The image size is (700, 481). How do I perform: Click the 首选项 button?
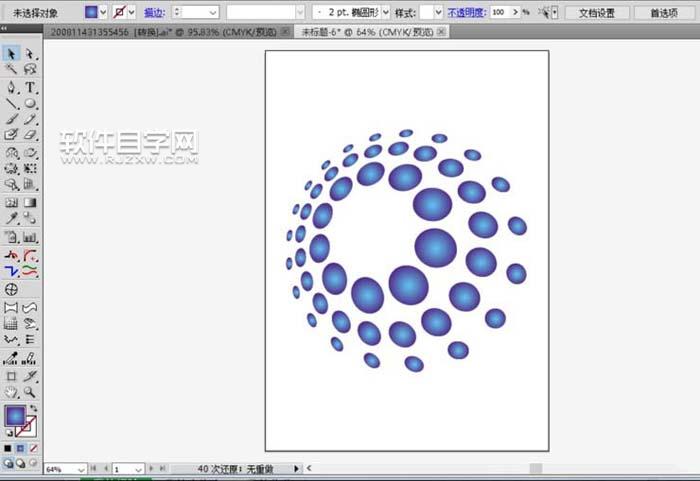(x=663, y=12)
